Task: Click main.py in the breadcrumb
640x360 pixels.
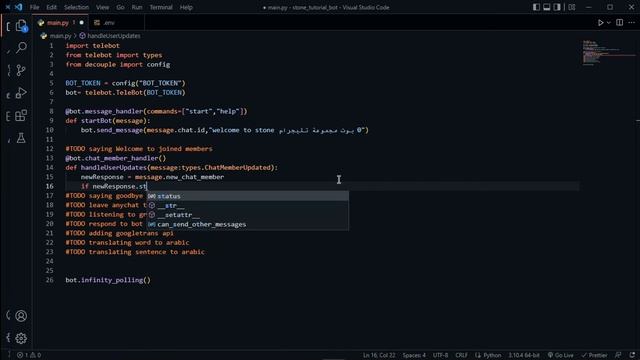Action: pyautogui.click(x=60, y=36)
